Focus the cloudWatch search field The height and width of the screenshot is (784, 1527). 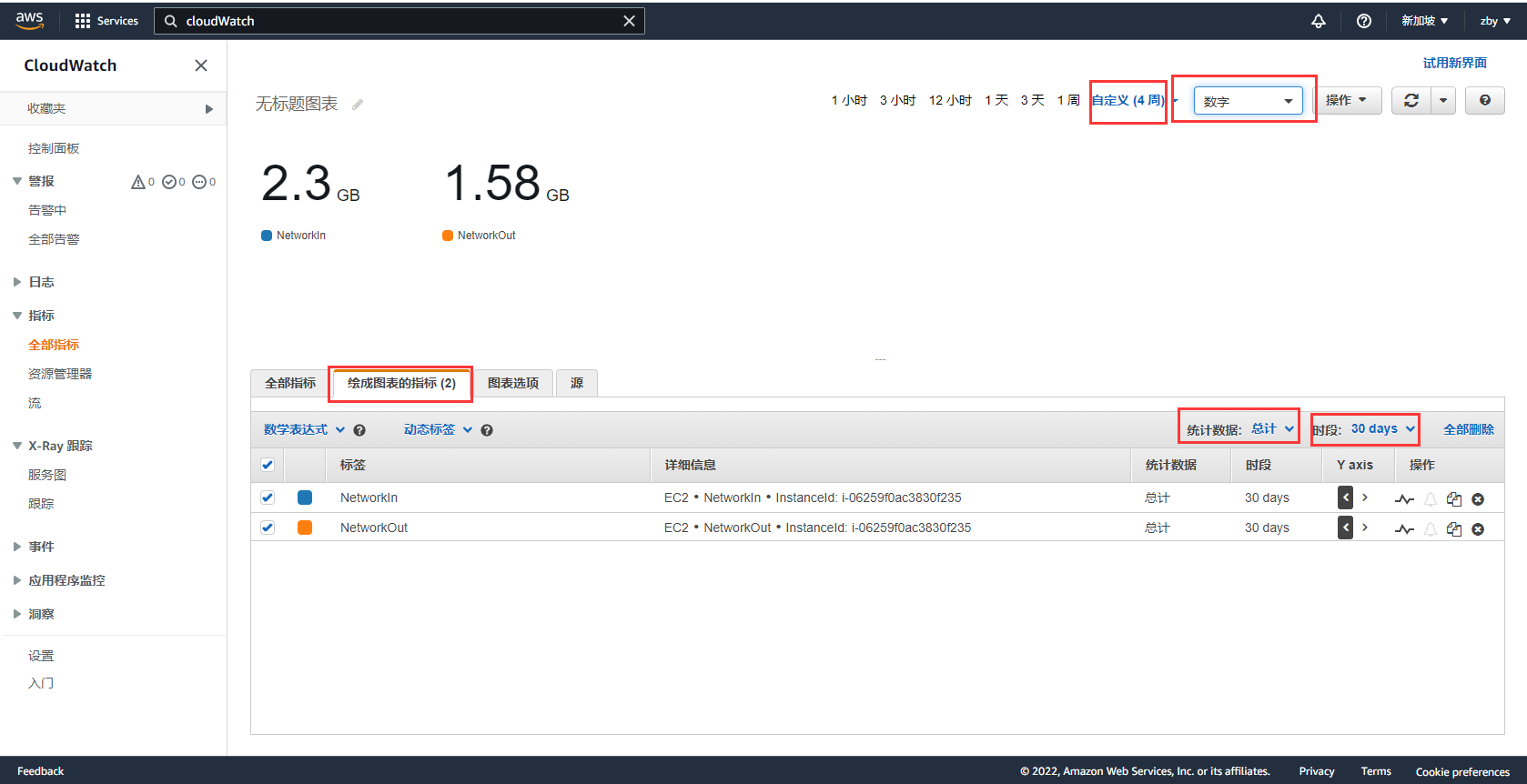(399, 21)
